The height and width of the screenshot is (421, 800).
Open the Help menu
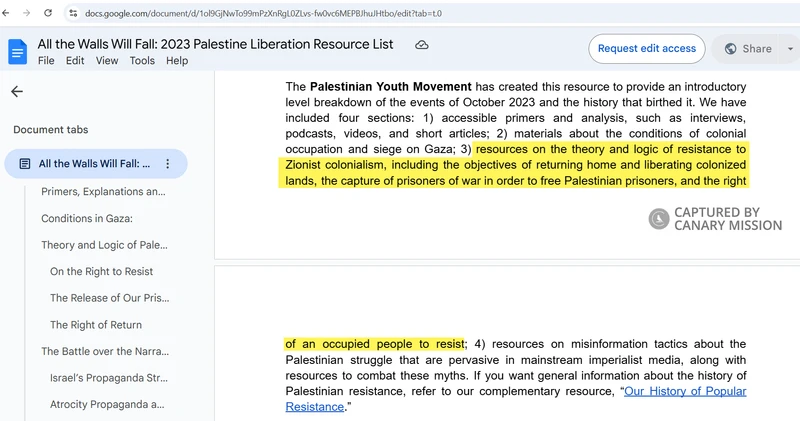[x=177, y=61]
